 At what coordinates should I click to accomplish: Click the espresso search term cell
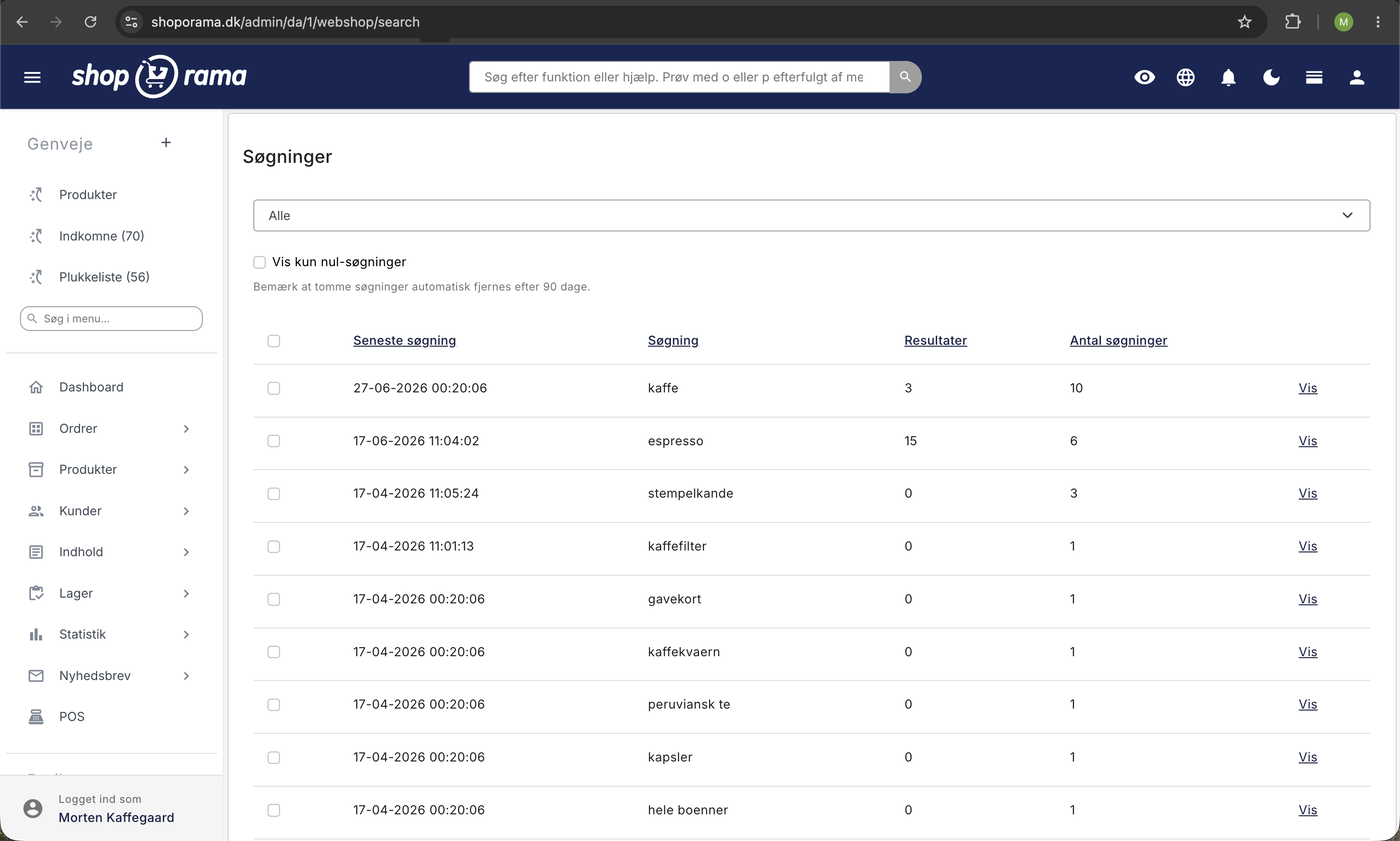675,441
